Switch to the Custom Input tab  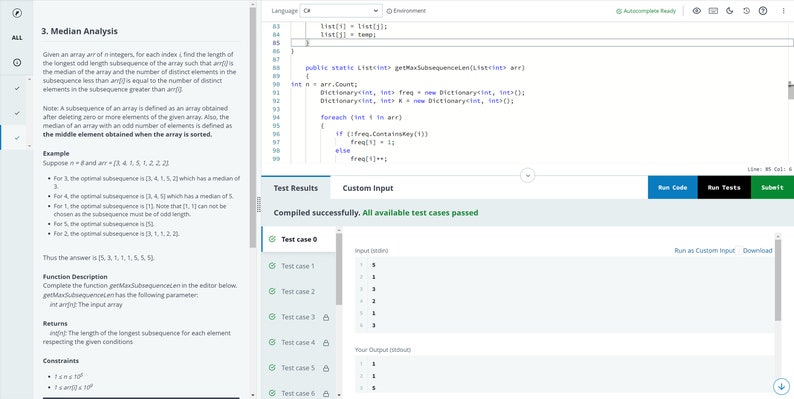tap(368, 188)
